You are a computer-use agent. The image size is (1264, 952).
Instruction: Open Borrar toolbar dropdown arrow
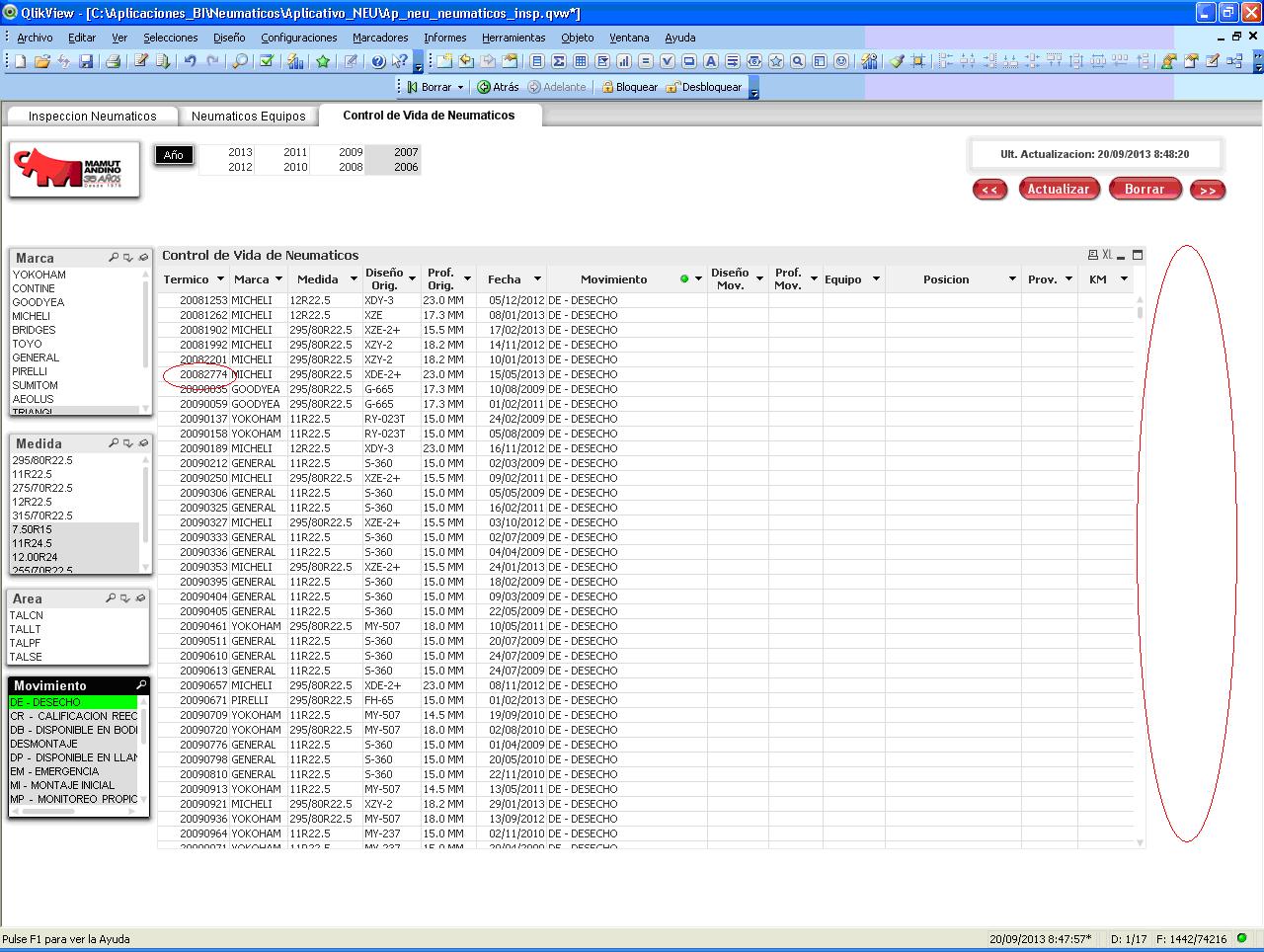[x=460, y=87]
